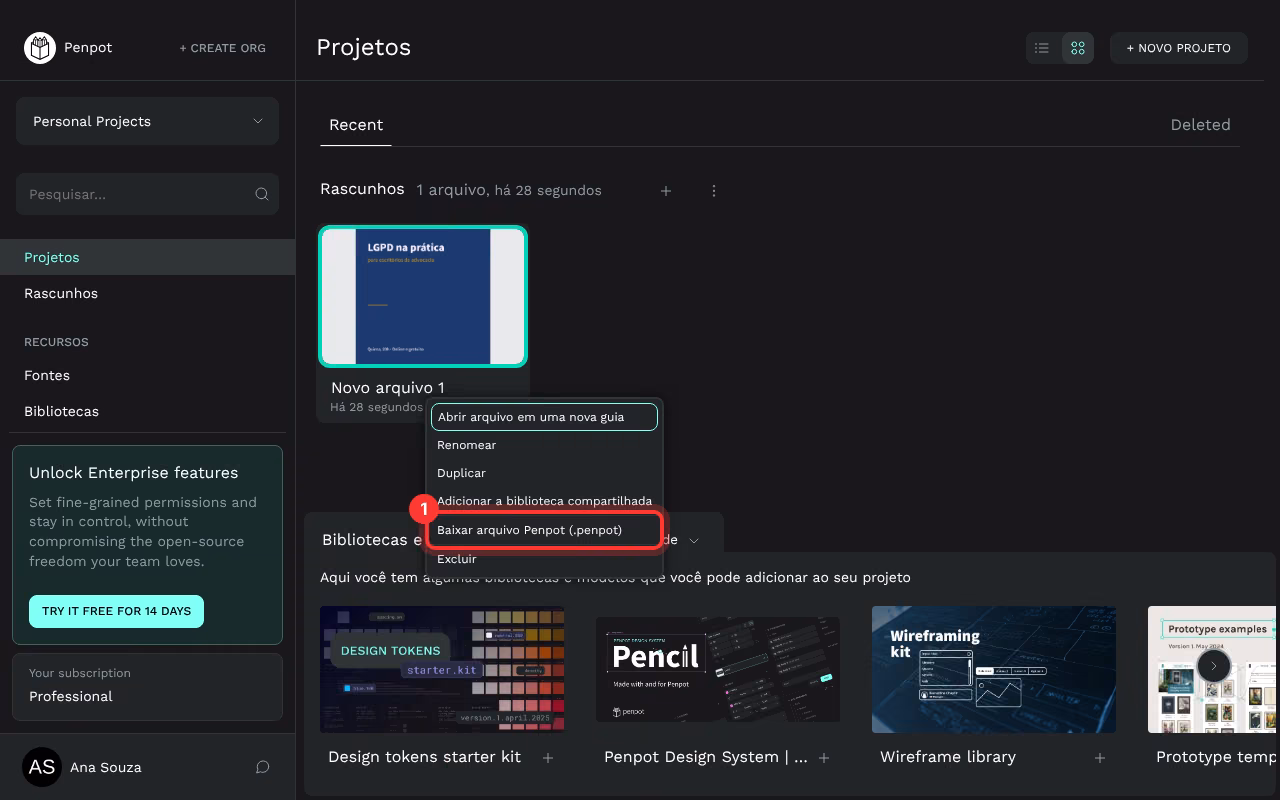Select Abrir arquivo em uma nova guia
This screenshot has width=1280, height=800.
pyautogui.click(x=544, y=417)
